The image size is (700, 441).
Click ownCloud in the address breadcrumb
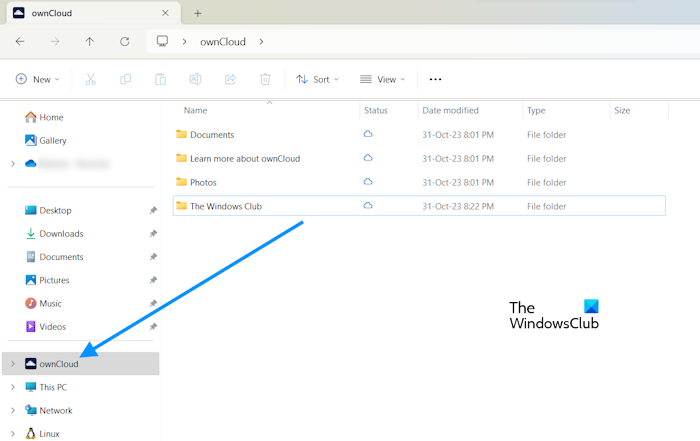coord(223,42)
